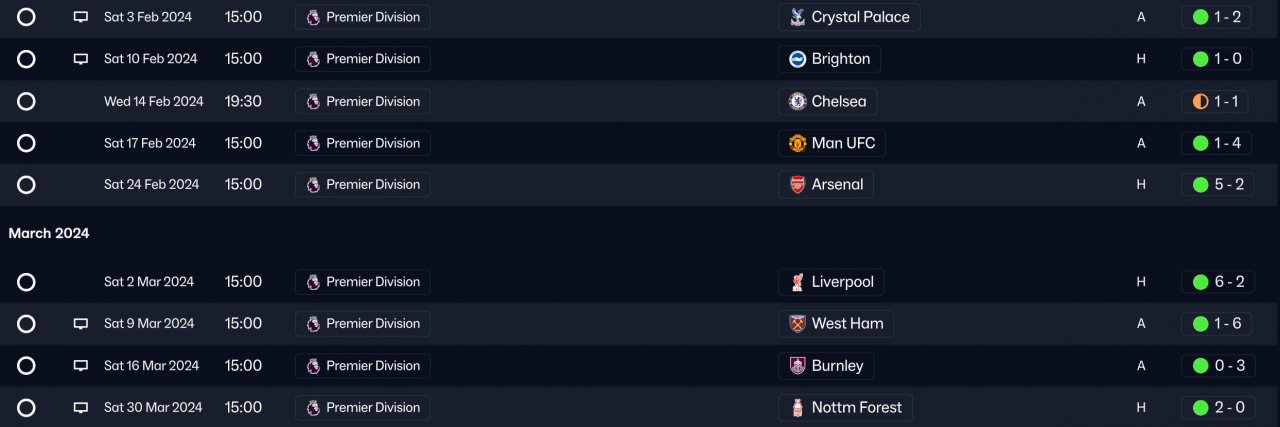This screenshot has height=427, width=1280.
Task: Open the Nottm Forest opponent link
Action: (856, 408)
